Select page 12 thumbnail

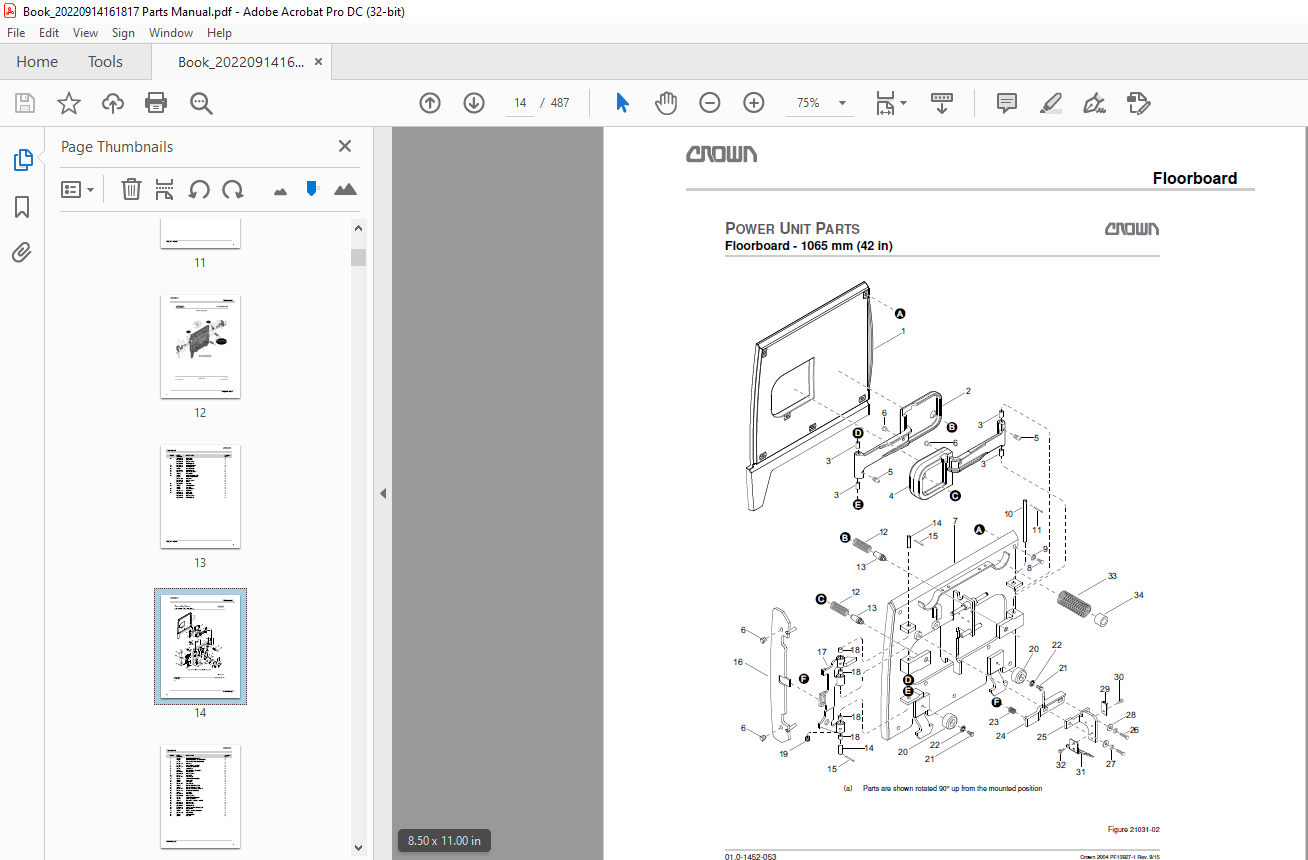pyautogui.click(x=200, y=346)
